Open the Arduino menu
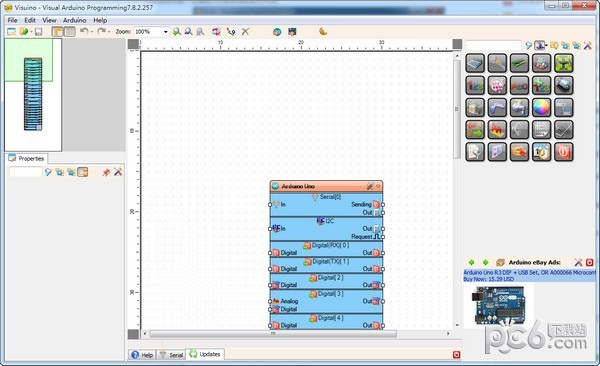This screenshot has width=600, height=366. [75, 20]
